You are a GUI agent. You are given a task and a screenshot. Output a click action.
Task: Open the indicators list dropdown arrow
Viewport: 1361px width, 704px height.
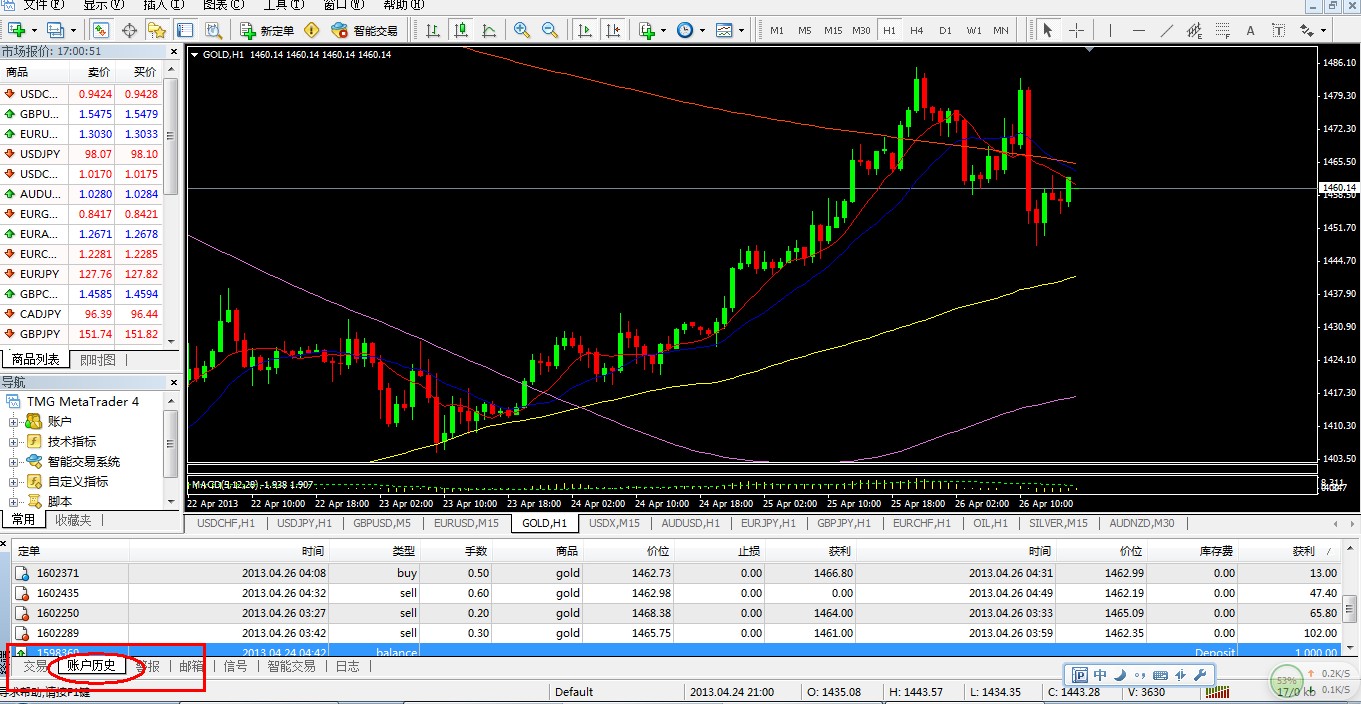click(663, 30)
